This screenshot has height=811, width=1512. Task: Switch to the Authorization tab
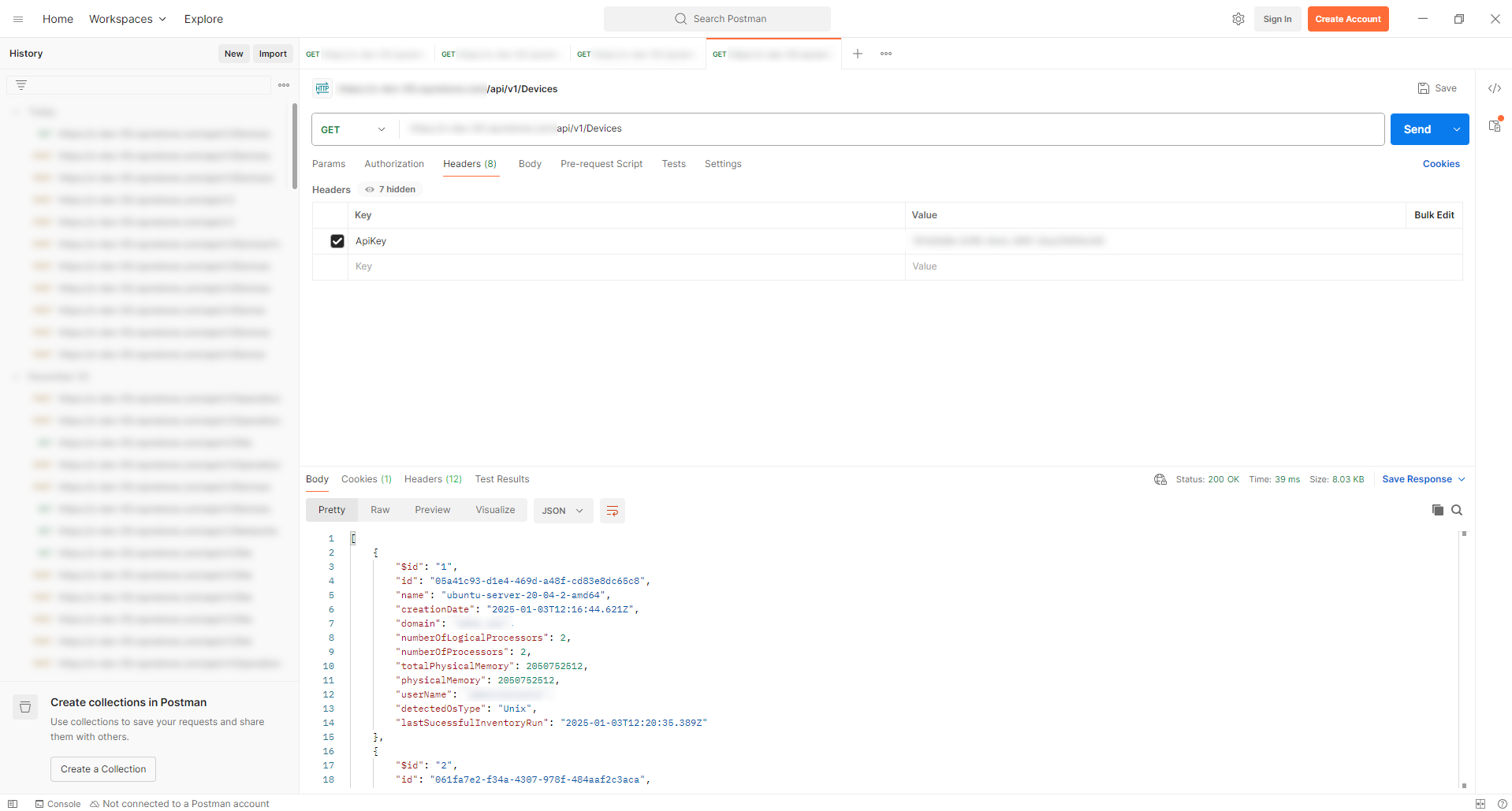[x=394, y=164]
